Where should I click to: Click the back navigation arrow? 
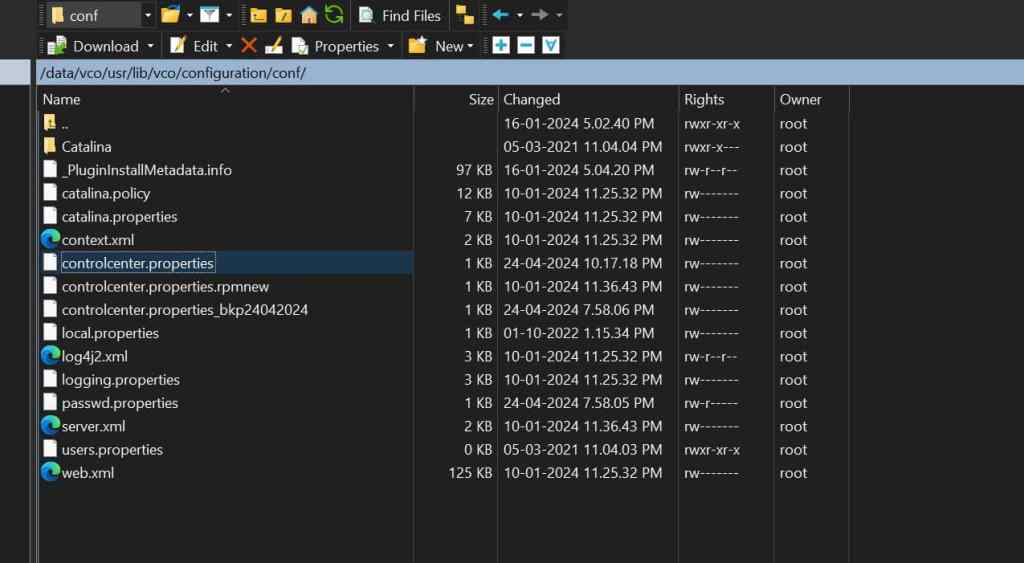501,15
